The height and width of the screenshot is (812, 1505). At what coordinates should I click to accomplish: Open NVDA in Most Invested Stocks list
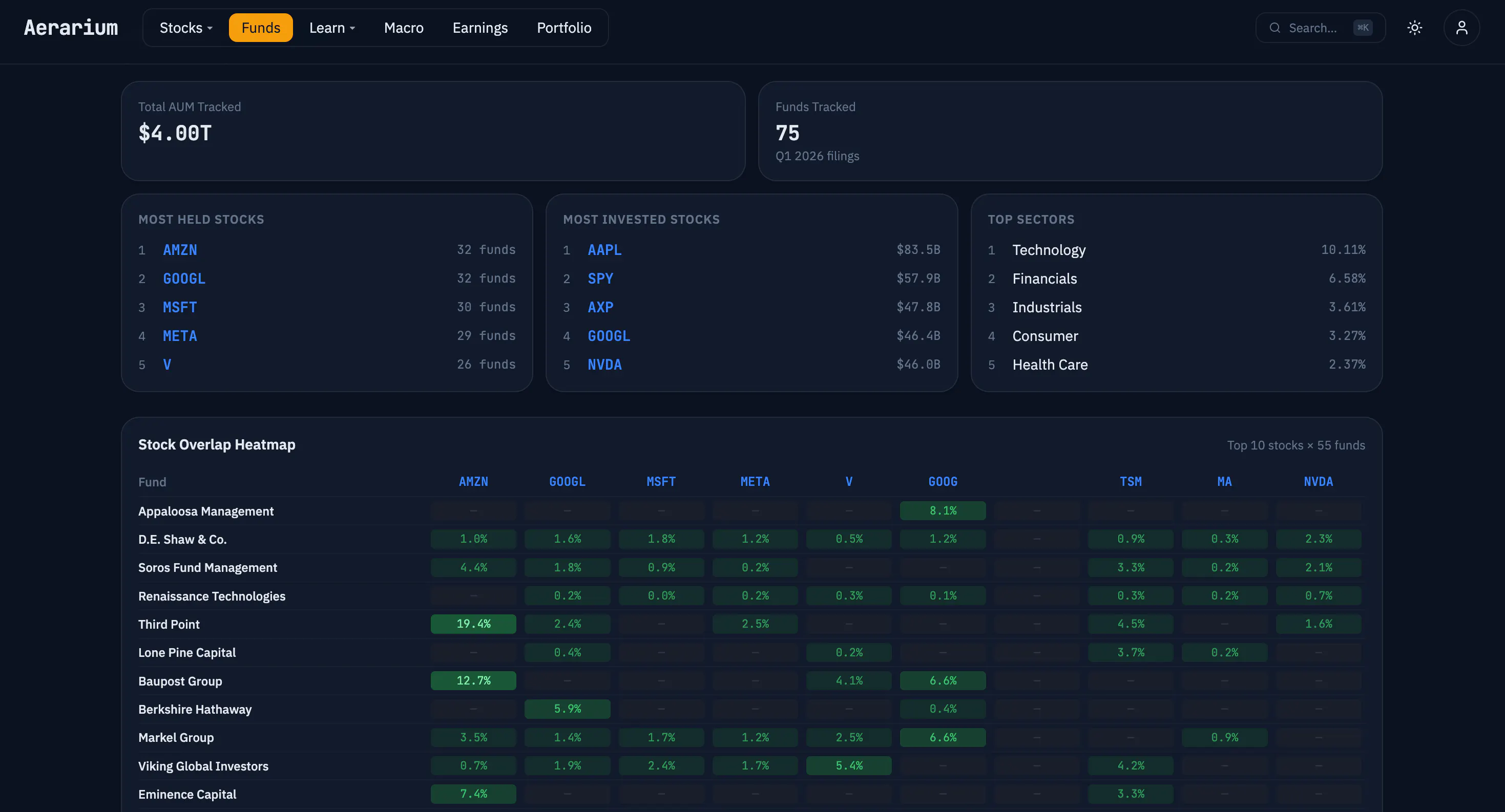click(x=604, y=364)
